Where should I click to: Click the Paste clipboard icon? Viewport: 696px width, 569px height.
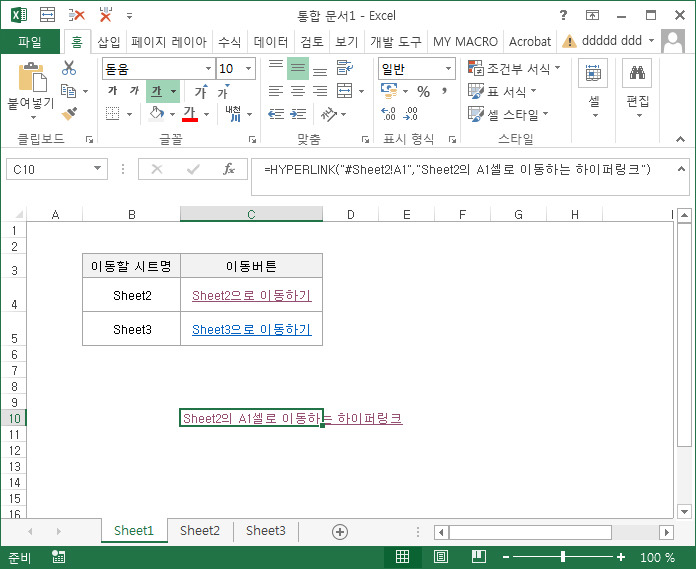point(32,76)
